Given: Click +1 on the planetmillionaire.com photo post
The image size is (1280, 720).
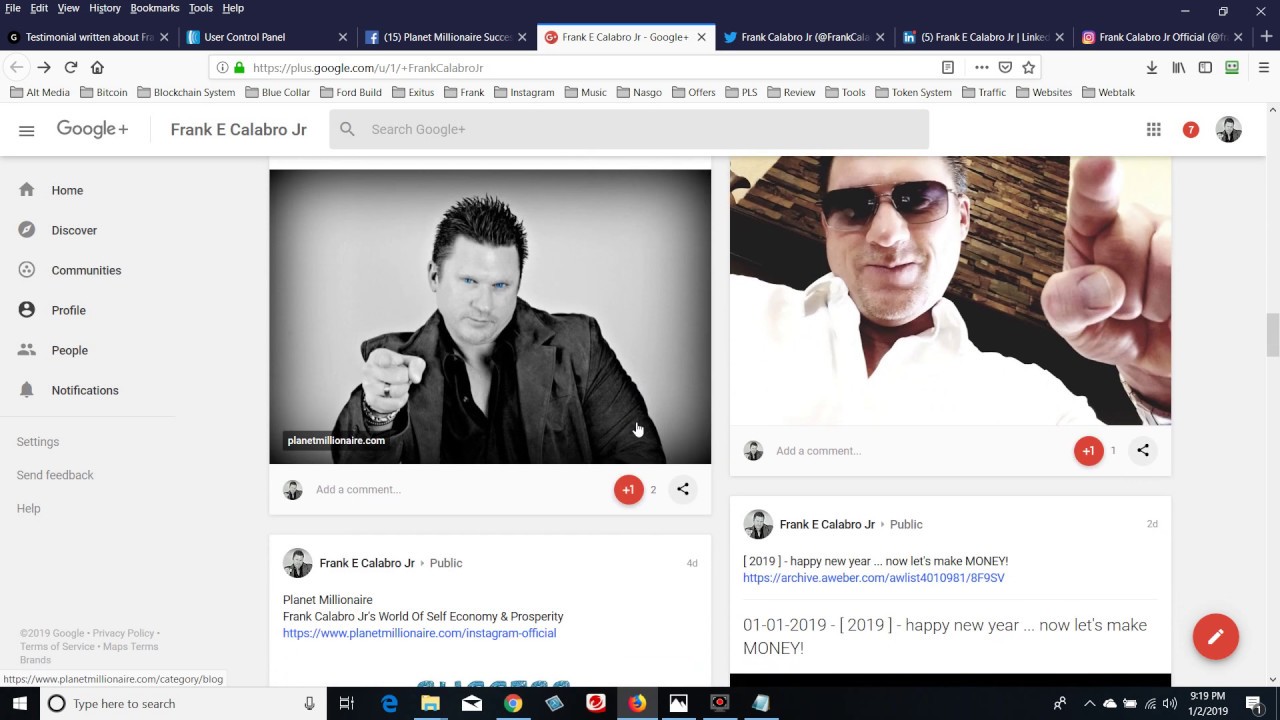Looking at the screenshot, I should click(628, 489).
